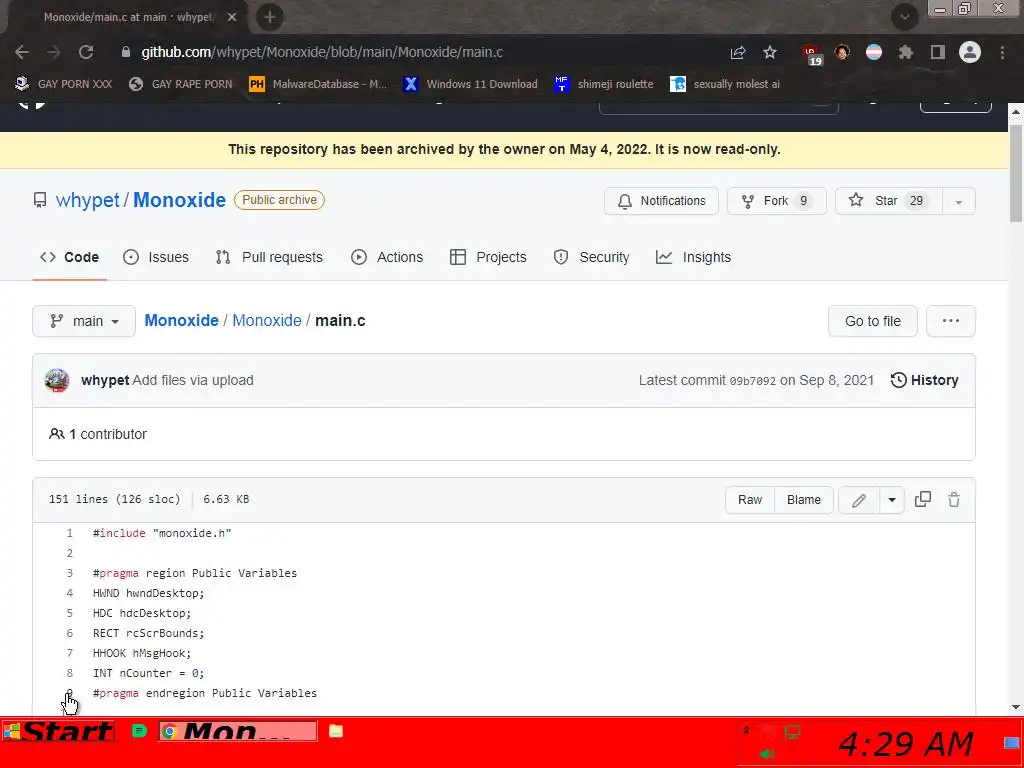
Task: Switch to the Security tab
Action: [592, 257]
